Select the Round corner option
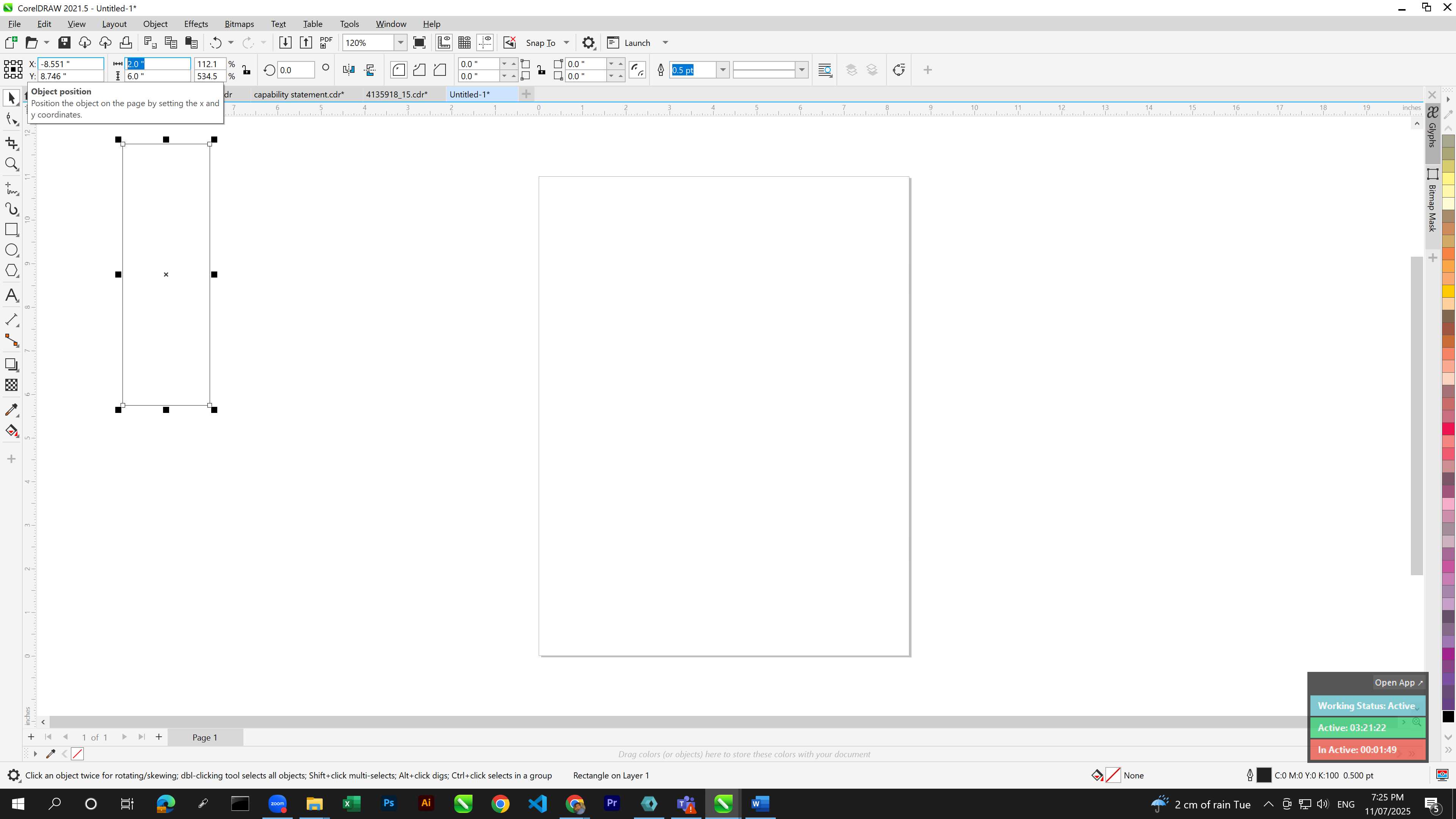1456x819 pixels. pos(399,70)
